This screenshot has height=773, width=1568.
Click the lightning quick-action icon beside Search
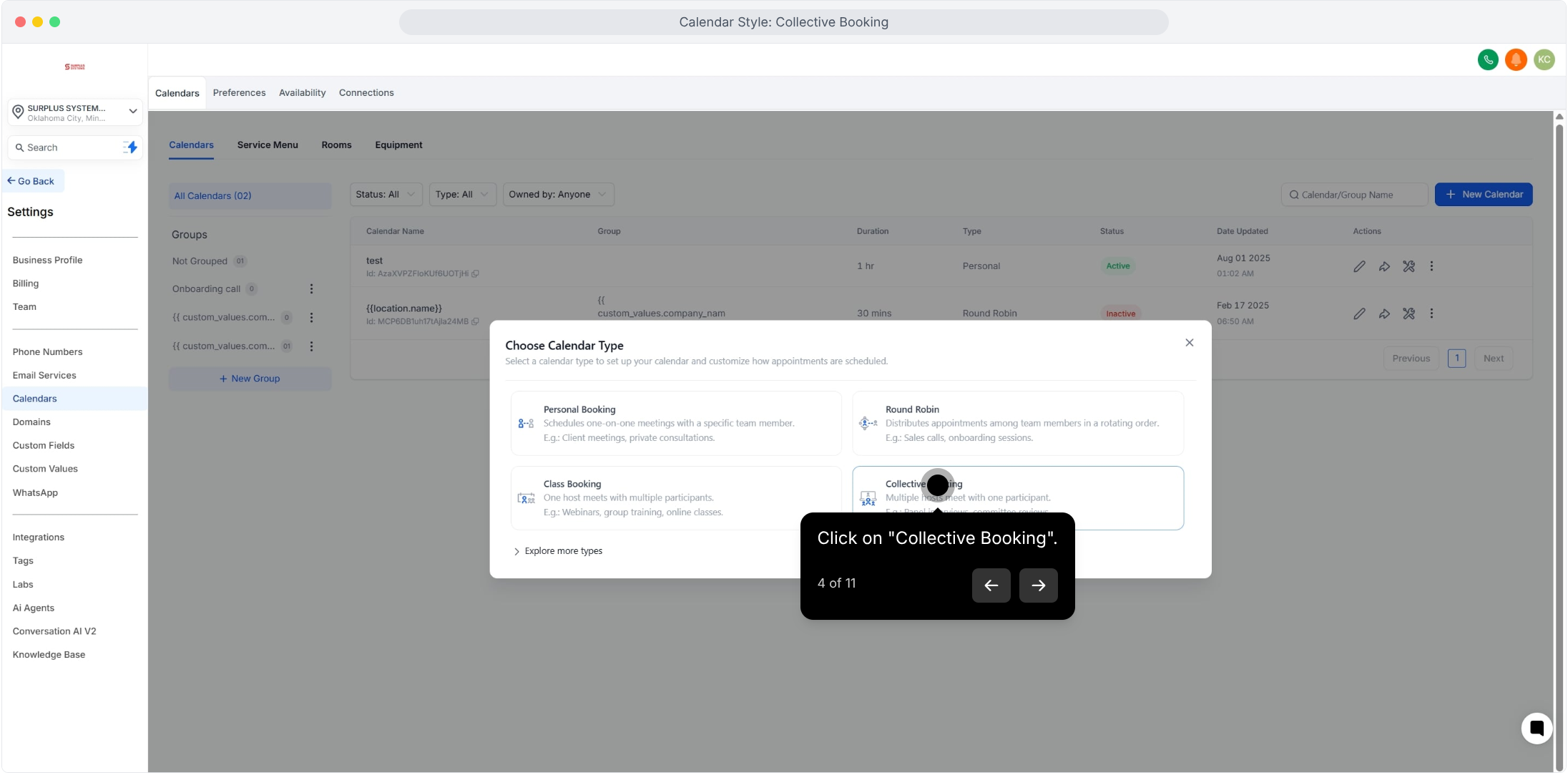click(x=130, y=147)
